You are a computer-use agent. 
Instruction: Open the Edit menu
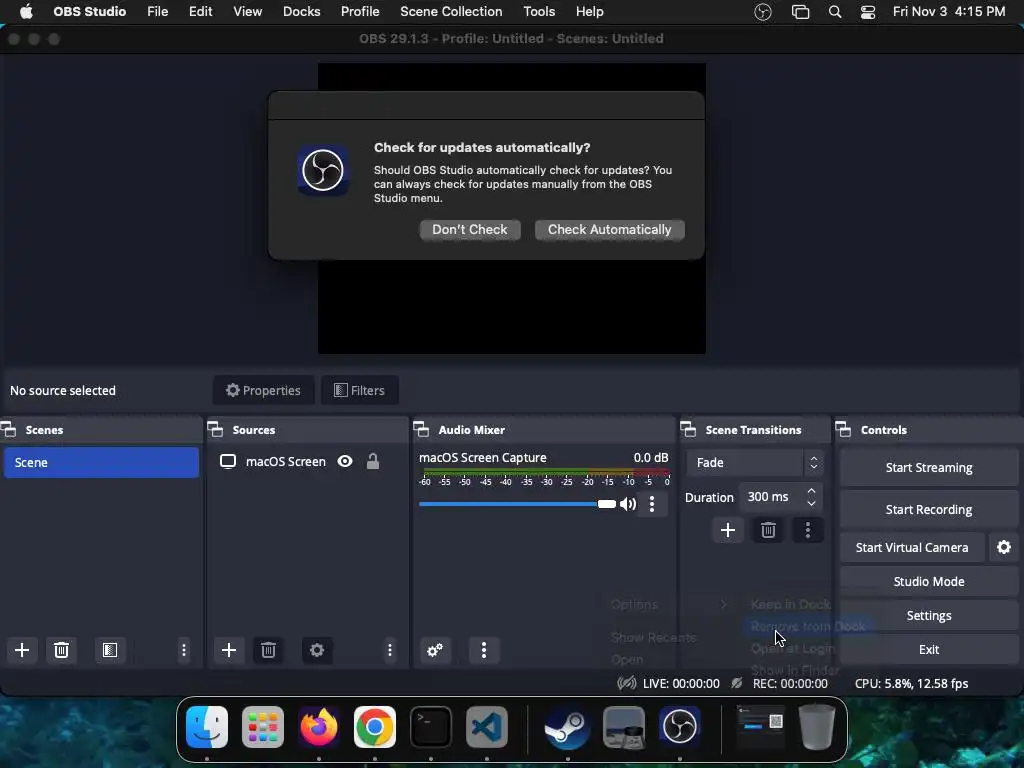pyautogui.click(x=200, y=12)
